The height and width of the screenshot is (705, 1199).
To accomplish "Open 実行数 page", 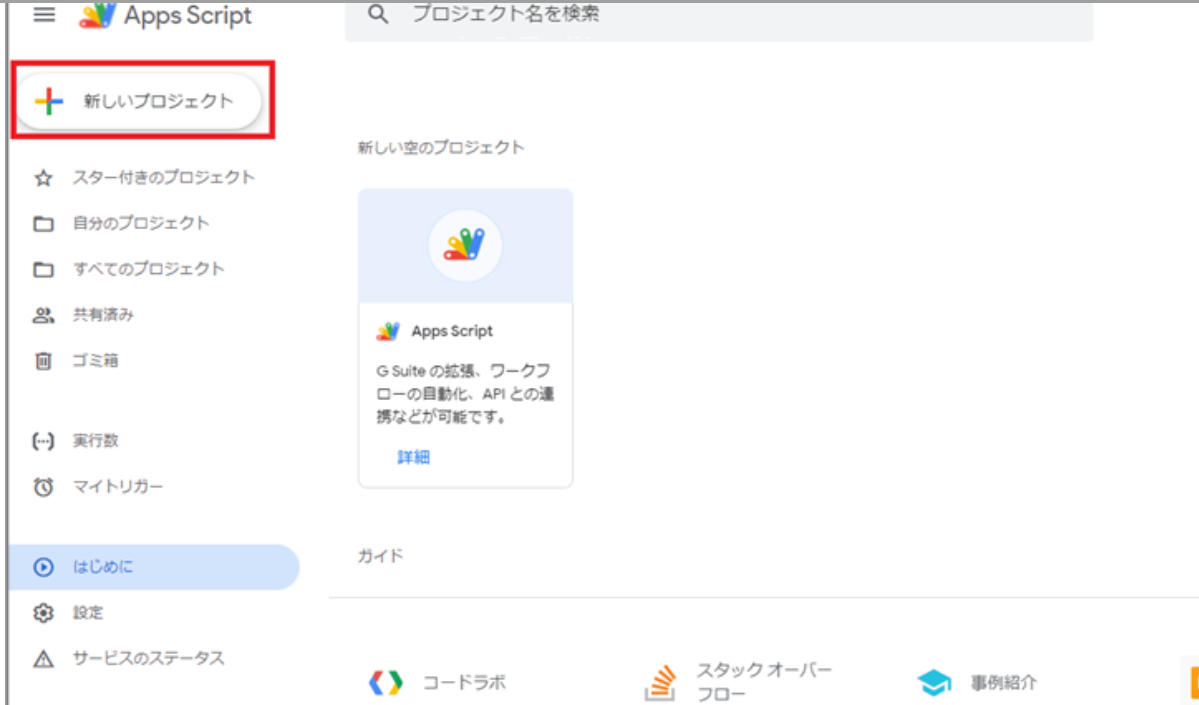I will [96, 441].
